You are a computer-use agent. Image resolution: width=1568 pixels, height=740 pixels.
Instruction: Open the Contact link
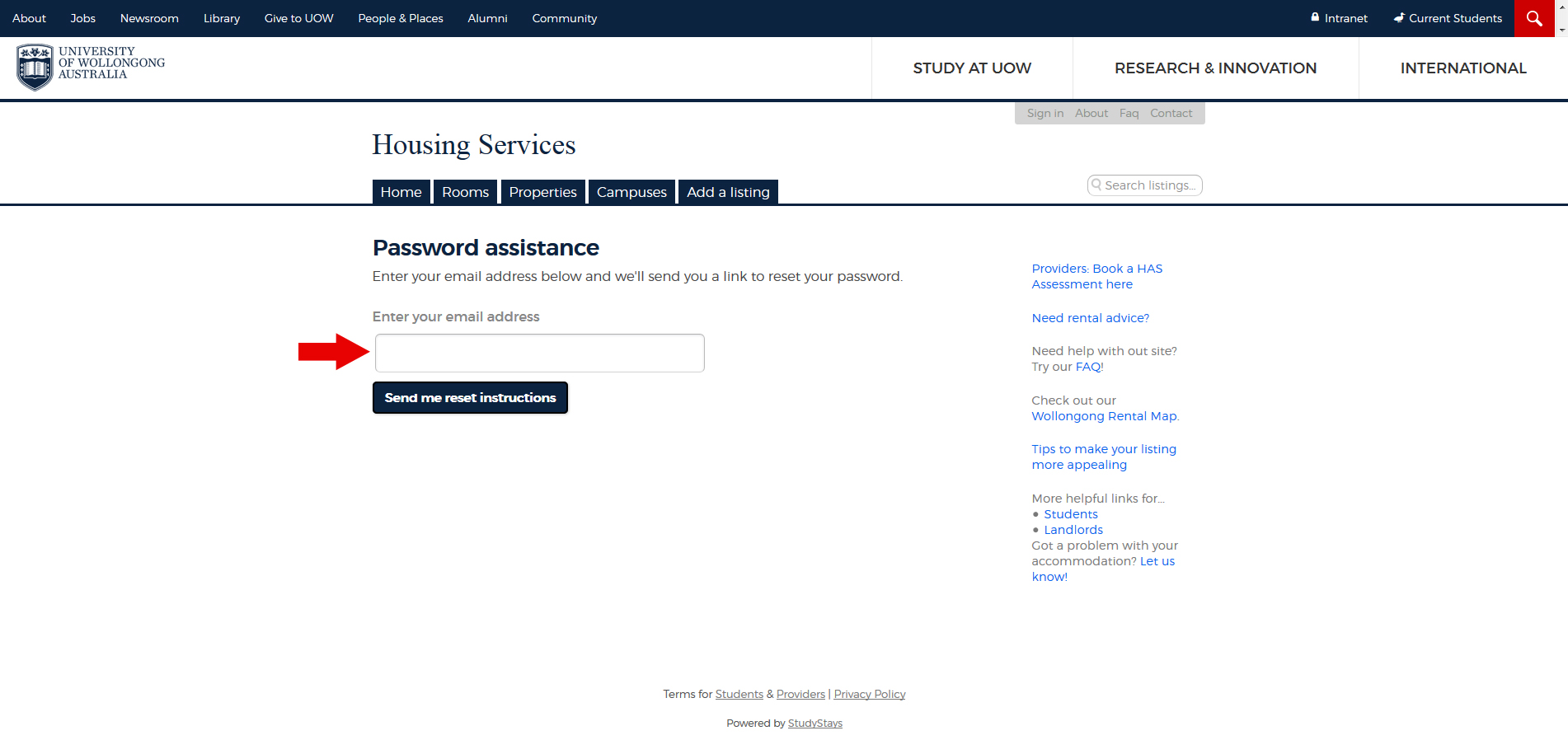click(x=1171, y=113)
